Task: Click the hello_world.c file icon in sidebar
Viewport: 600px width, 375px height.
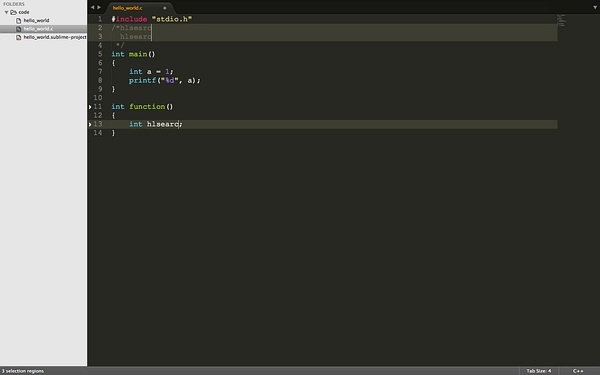Action: pos(18,29)
